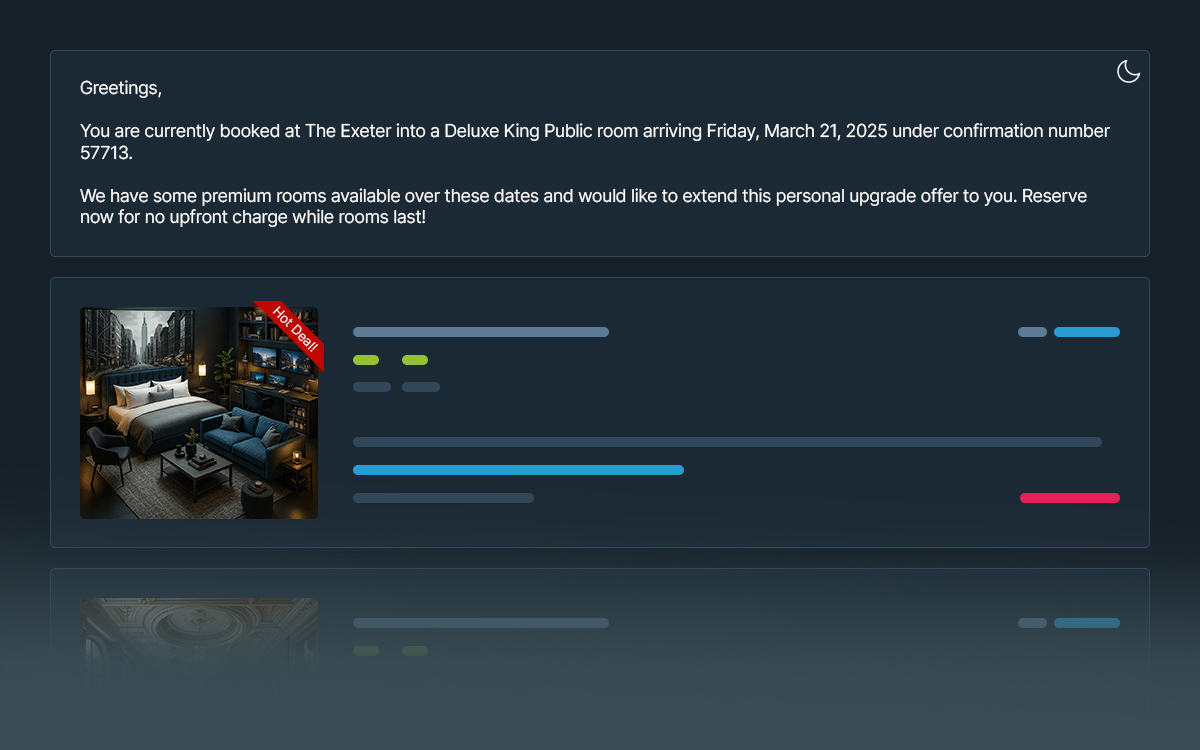The height and width of the screenshot is (750, 1200).
Task: Click the gray bar beneath the blue link bar
Action: point(443,498)
